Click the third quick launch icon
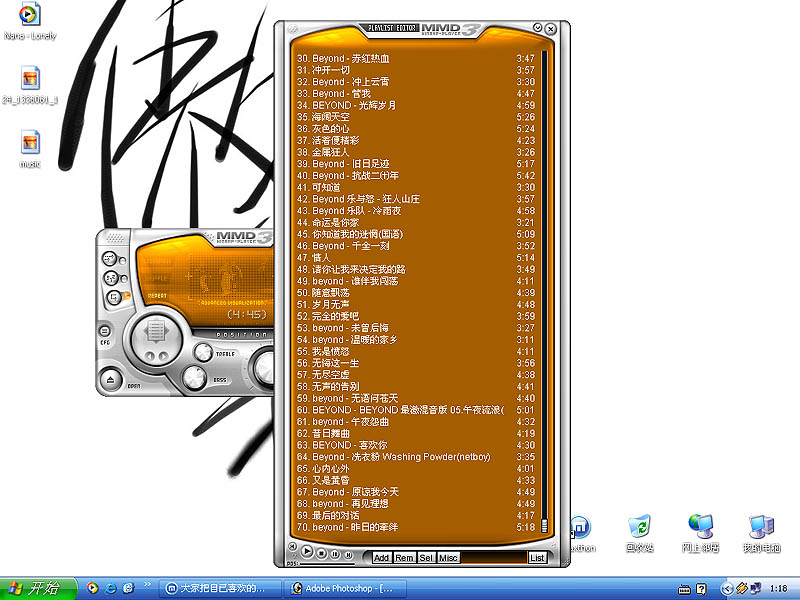Viewport: 800px width, 600px height. click(x=129, y=588)
